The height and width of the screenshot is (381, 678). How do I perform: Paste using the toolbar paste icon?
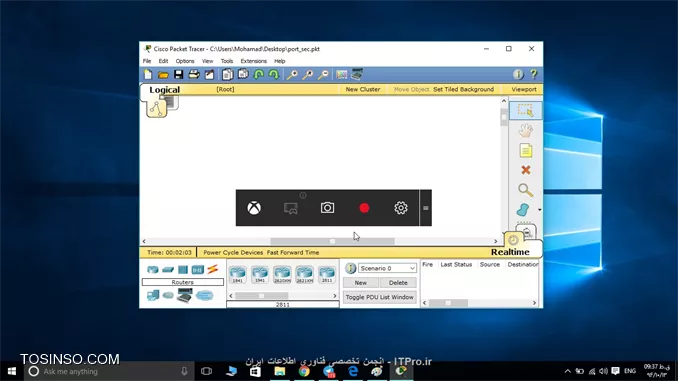point(243,74)
